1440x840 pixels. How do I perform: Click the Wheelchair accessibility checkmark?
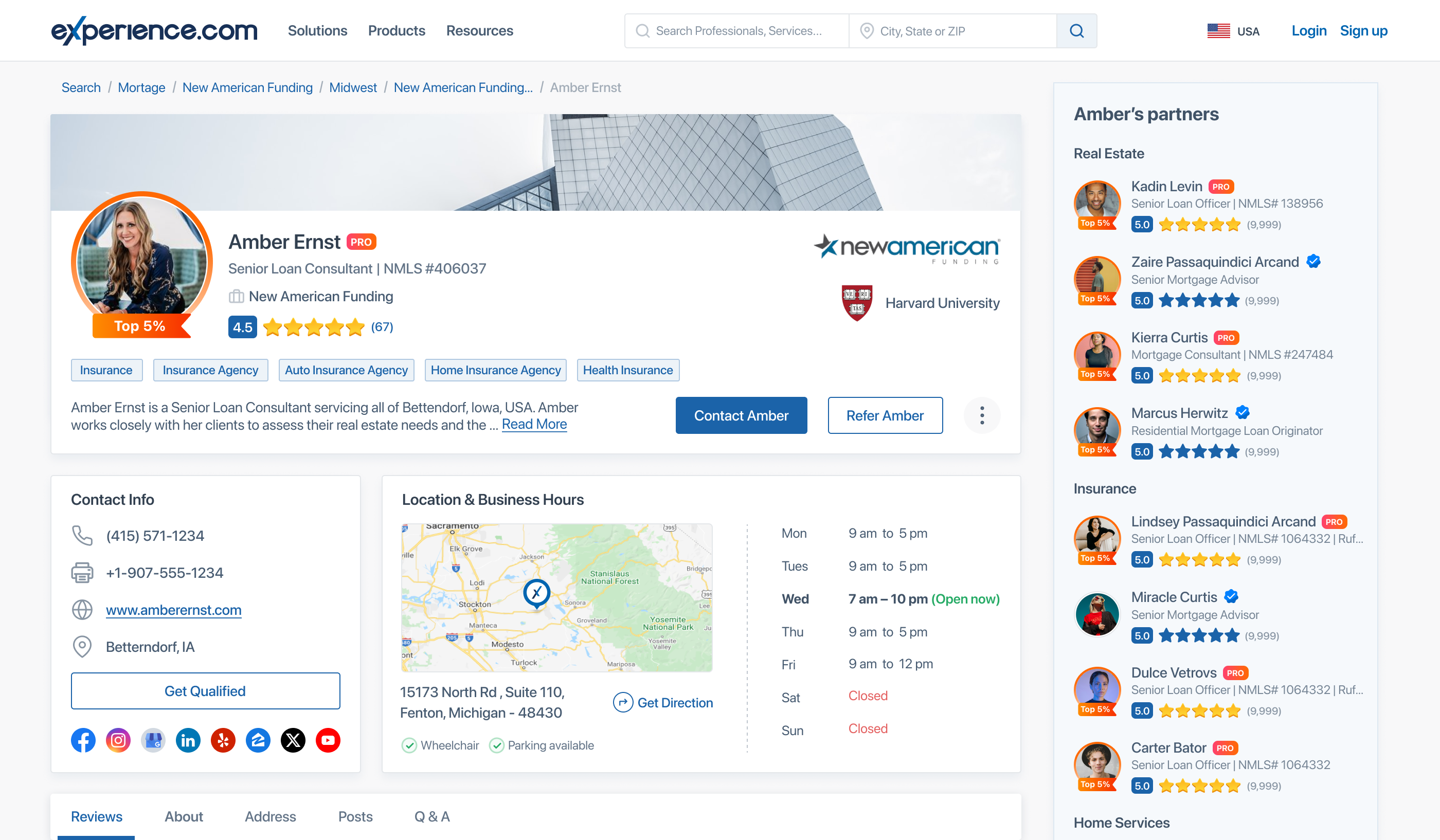[x=409, y=745]
